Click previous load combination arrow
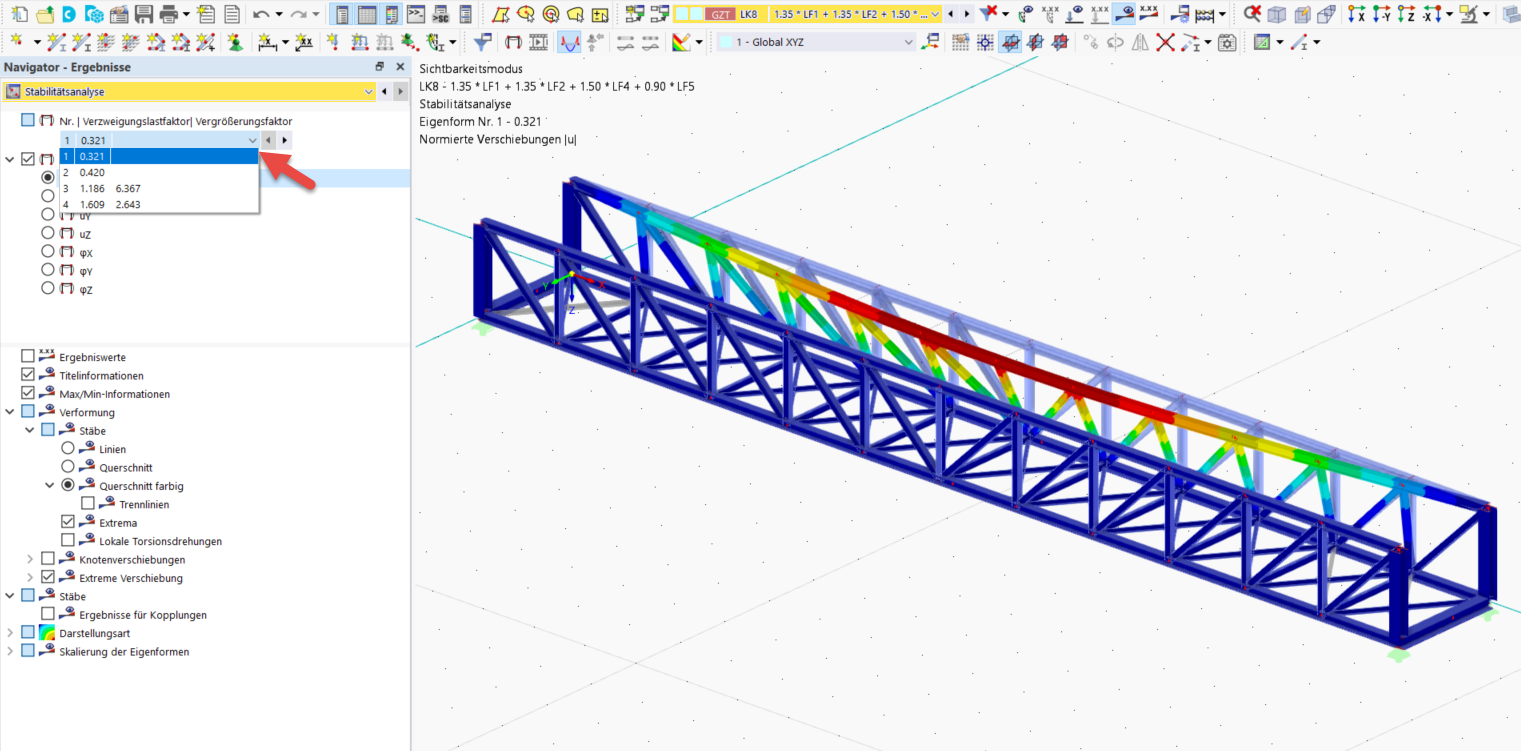1521x751 pixels. click(951, 14)
